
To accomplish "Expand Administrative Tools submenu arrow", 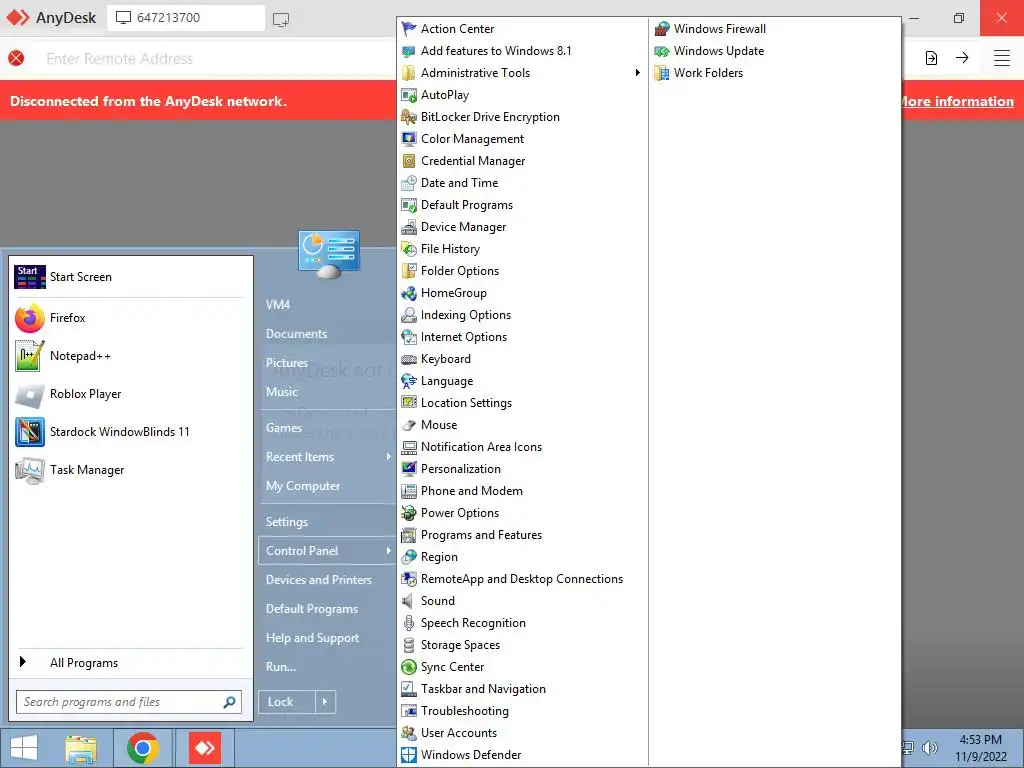I will (637, 72).
